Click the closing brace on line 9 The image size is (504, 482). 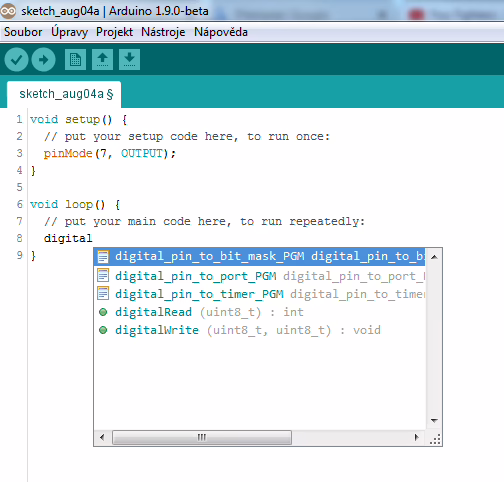(33, 256)
